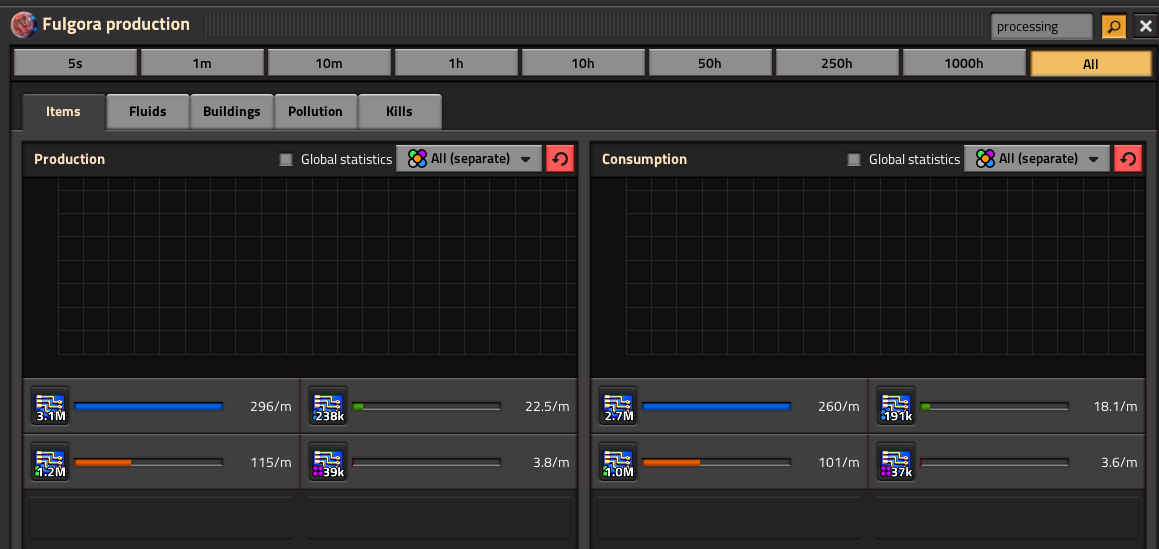The width and height of the screenshot is (1159, 549).
Task: Open the Production quality filter dropdown
Action: (x=469, y=159)
